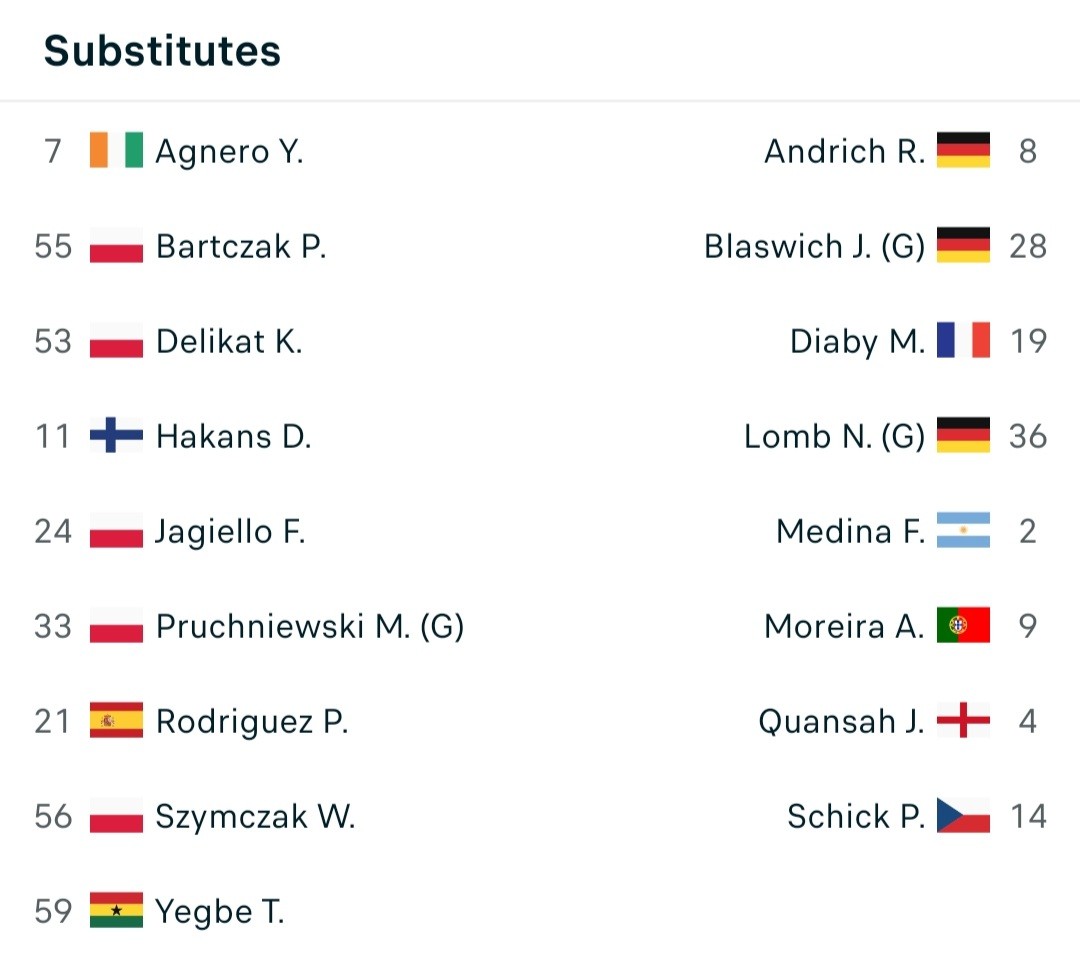Viewport: 1080px width, 963px height.
Task: Open player Bartczak P. profile
Action: point(241,247)
